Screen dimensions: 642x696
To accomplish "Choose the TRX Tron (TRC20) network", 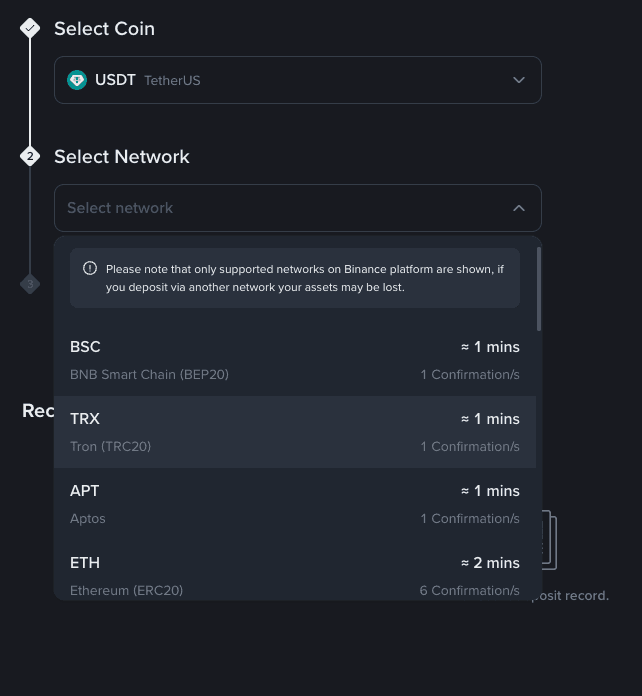I will 295,432.
